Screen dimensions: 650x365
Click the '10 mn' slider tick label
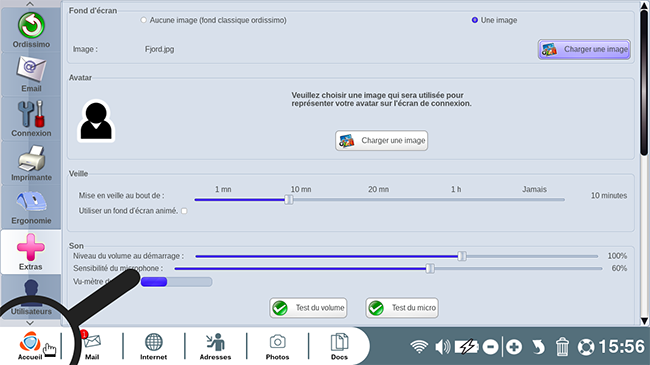[x=301, y=189]
